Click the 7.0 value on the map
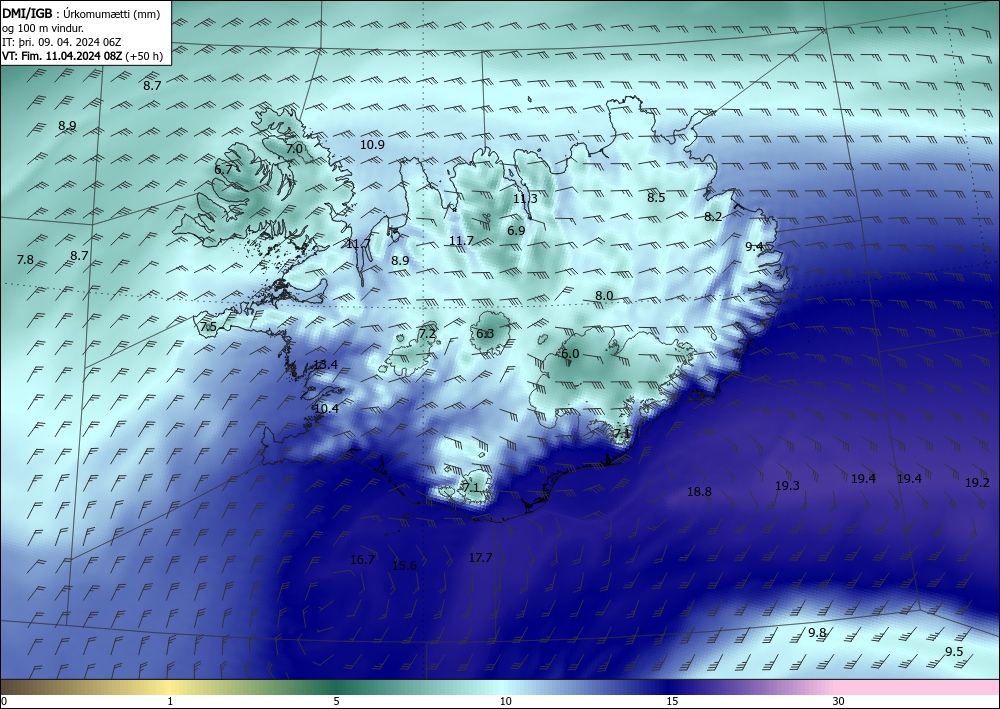1000x709 pixels. point(294,149)
